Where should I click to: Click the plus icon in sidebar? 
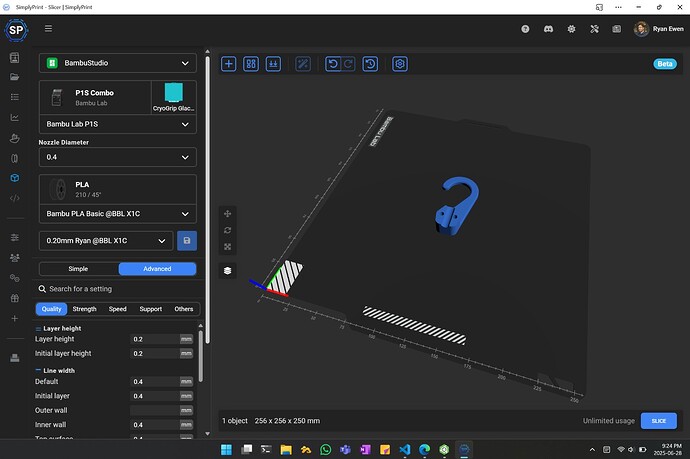pos(15,318)
